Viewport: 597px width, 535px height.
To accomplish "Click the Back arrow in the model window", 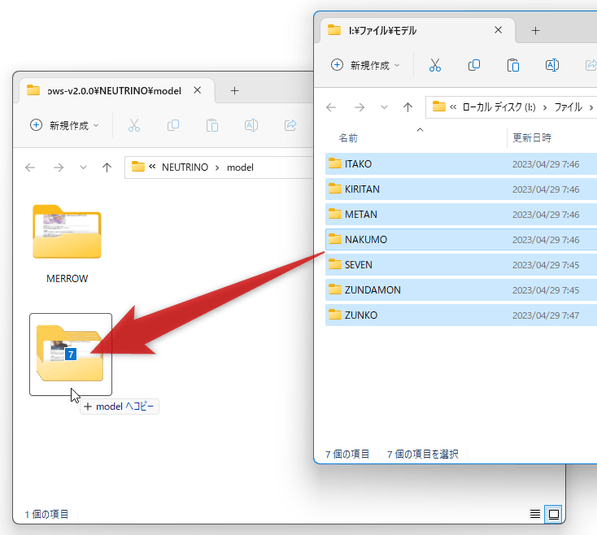I will (30, 167).
